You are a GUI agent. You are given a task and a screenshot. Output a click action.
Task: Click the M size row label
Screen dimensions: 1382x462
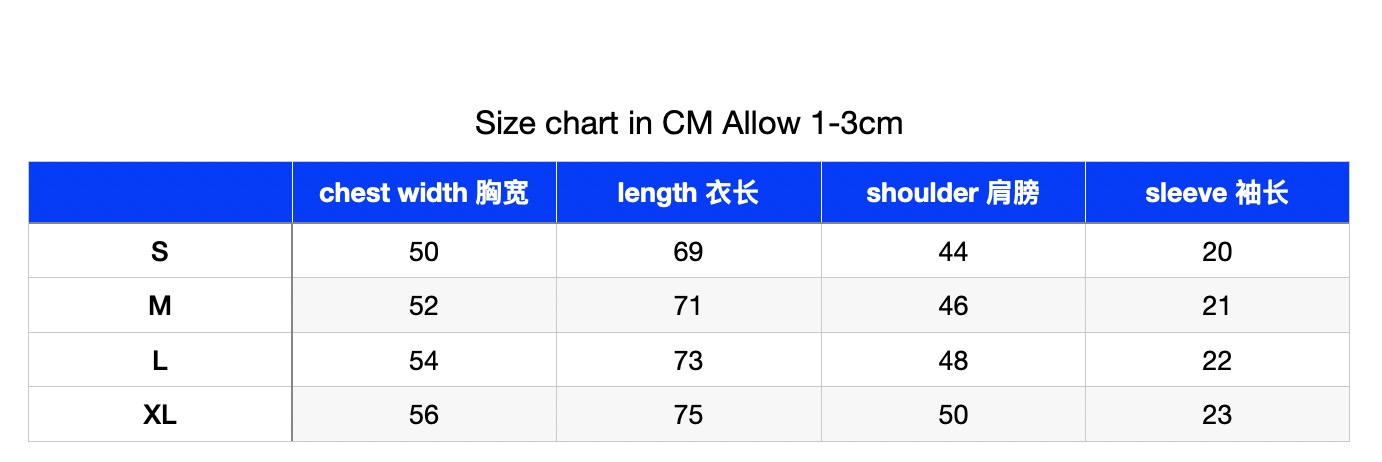click(160, 305)
